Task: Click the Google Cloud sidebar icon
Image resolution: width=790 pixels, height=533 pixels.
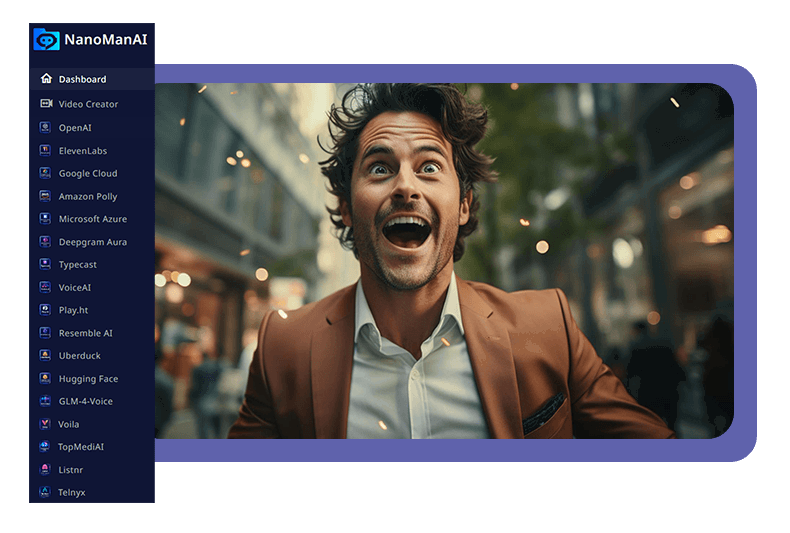Action: (46, 173)
